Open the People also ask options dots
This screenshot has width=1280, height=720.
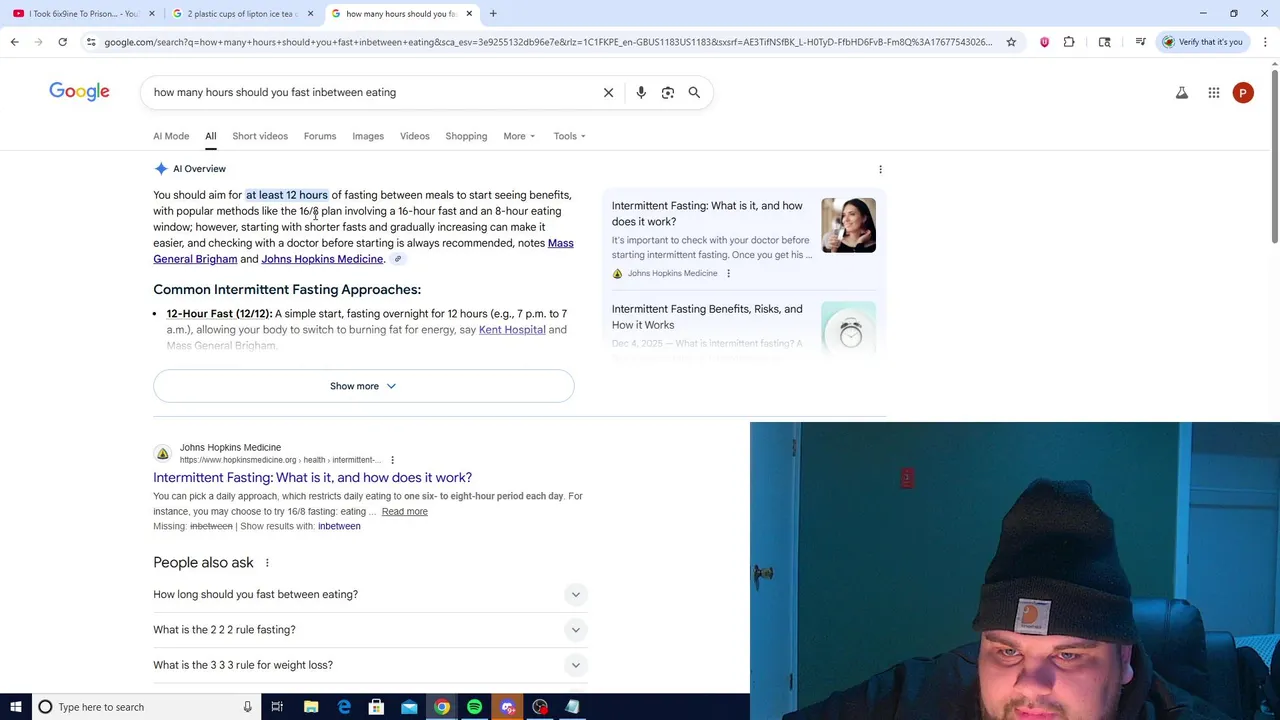(267, 563)
